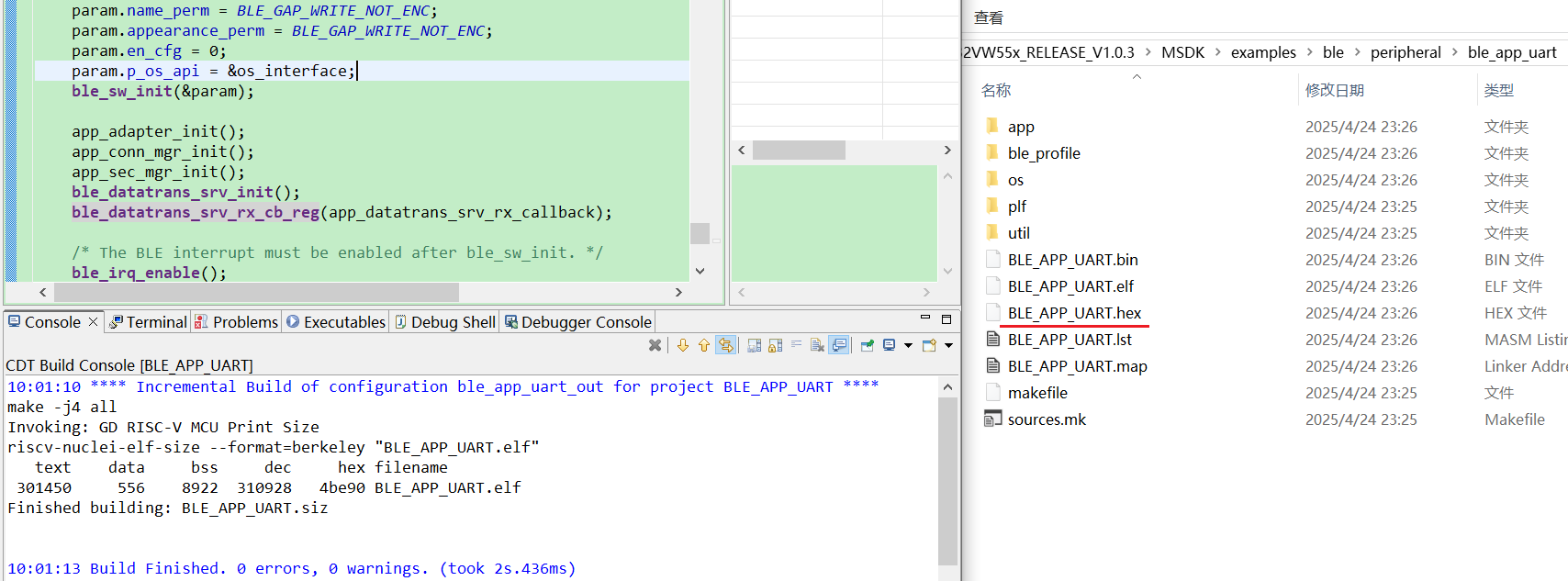This screenshot has height=581, width=1568.
Task: Navigate to ble in the breadcrumb
Action: click(x=1333, y=52)
